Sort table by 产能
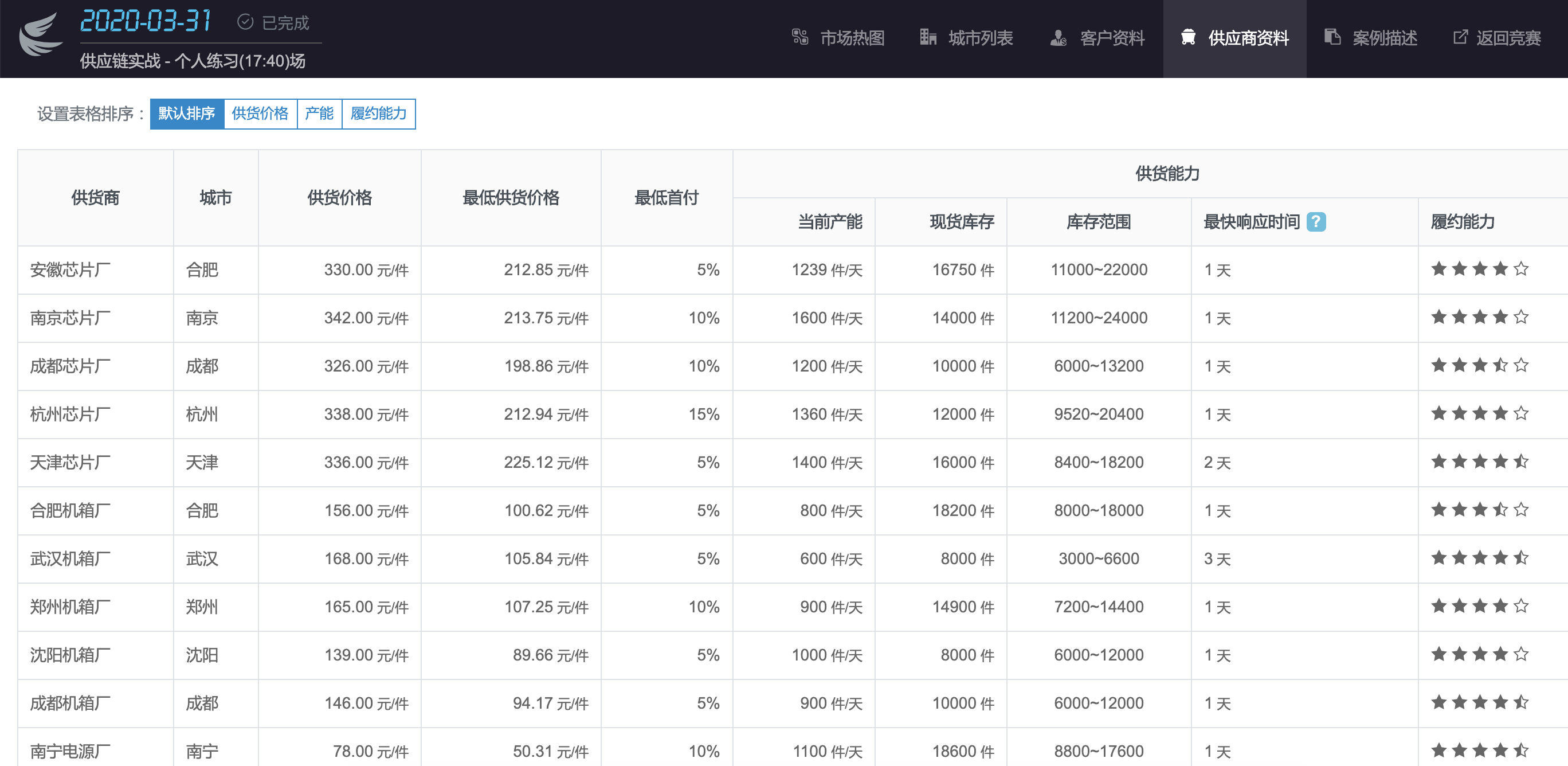 pyautogui.click(x=319, y=114)
